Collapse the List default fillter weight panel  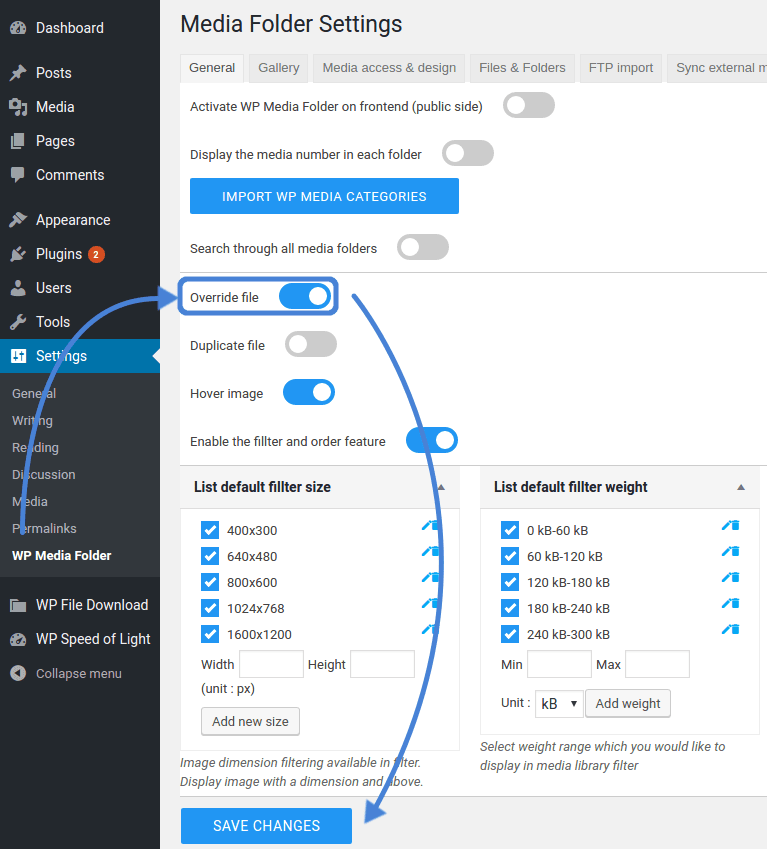[x=741, y=487]
